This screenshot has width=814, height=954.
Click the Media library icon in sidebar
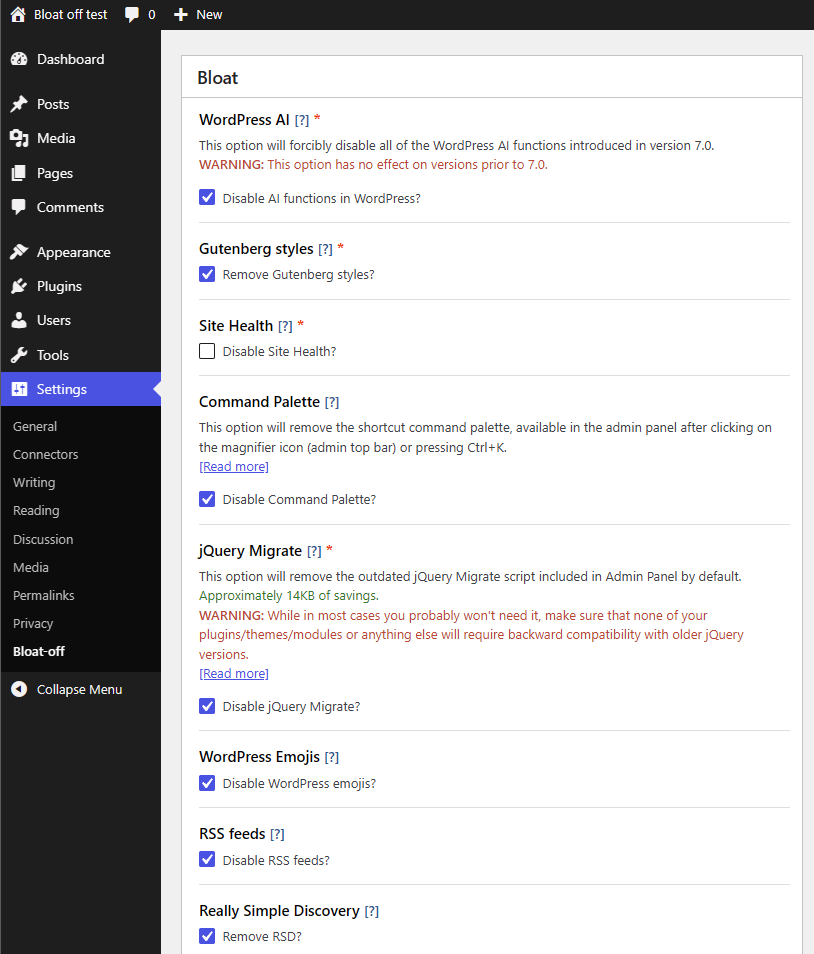[19, 139]
